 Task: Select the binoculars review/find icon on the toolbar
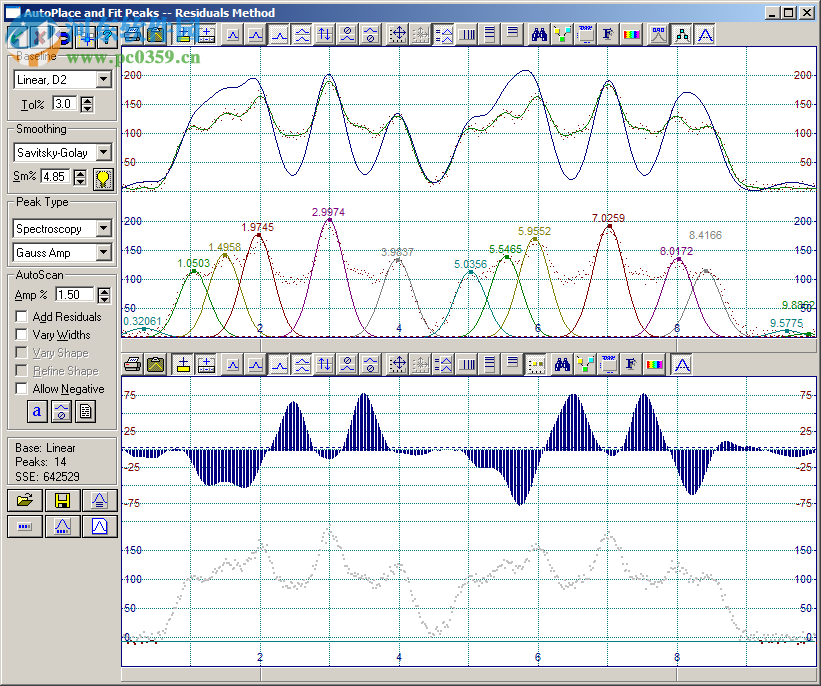point(537,33)
